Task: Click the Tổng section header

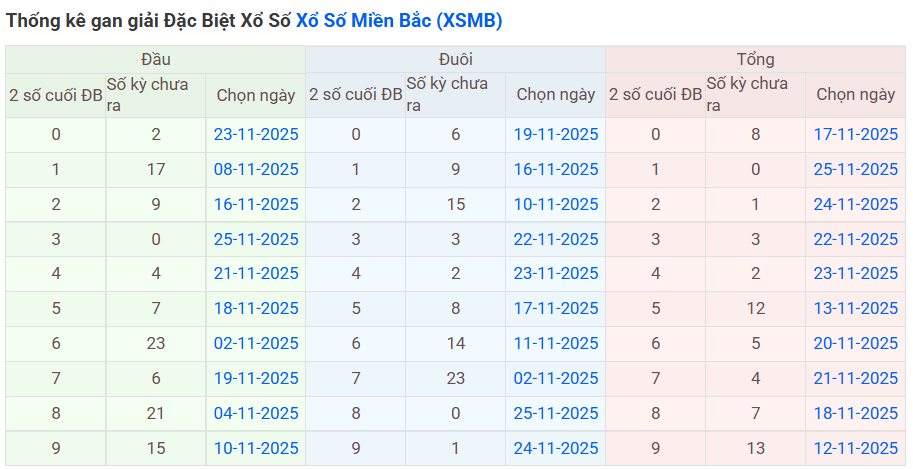Action: pyautogui.click(x=755, y=59)
